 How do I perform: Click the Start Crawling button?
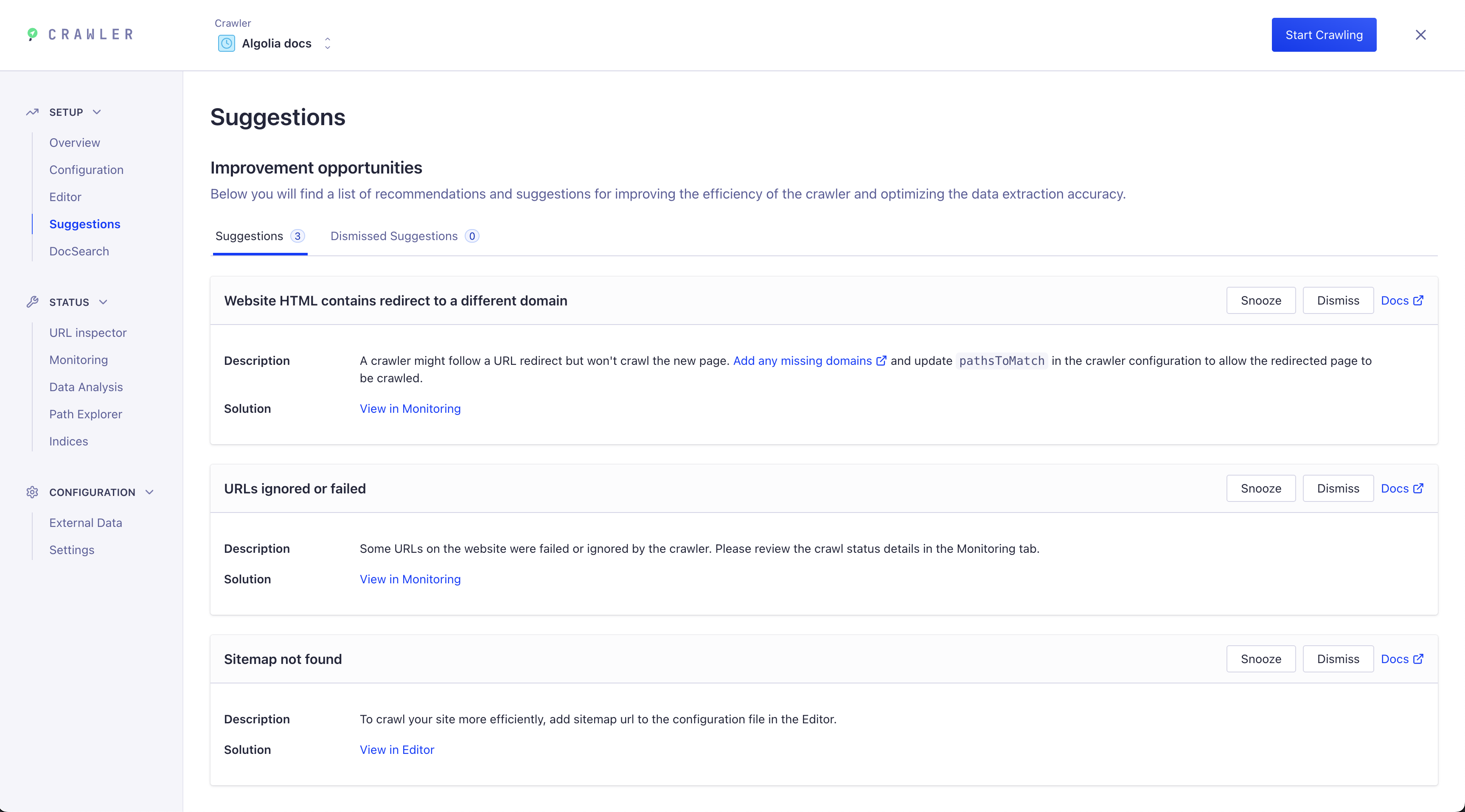tap(1323, 35)
